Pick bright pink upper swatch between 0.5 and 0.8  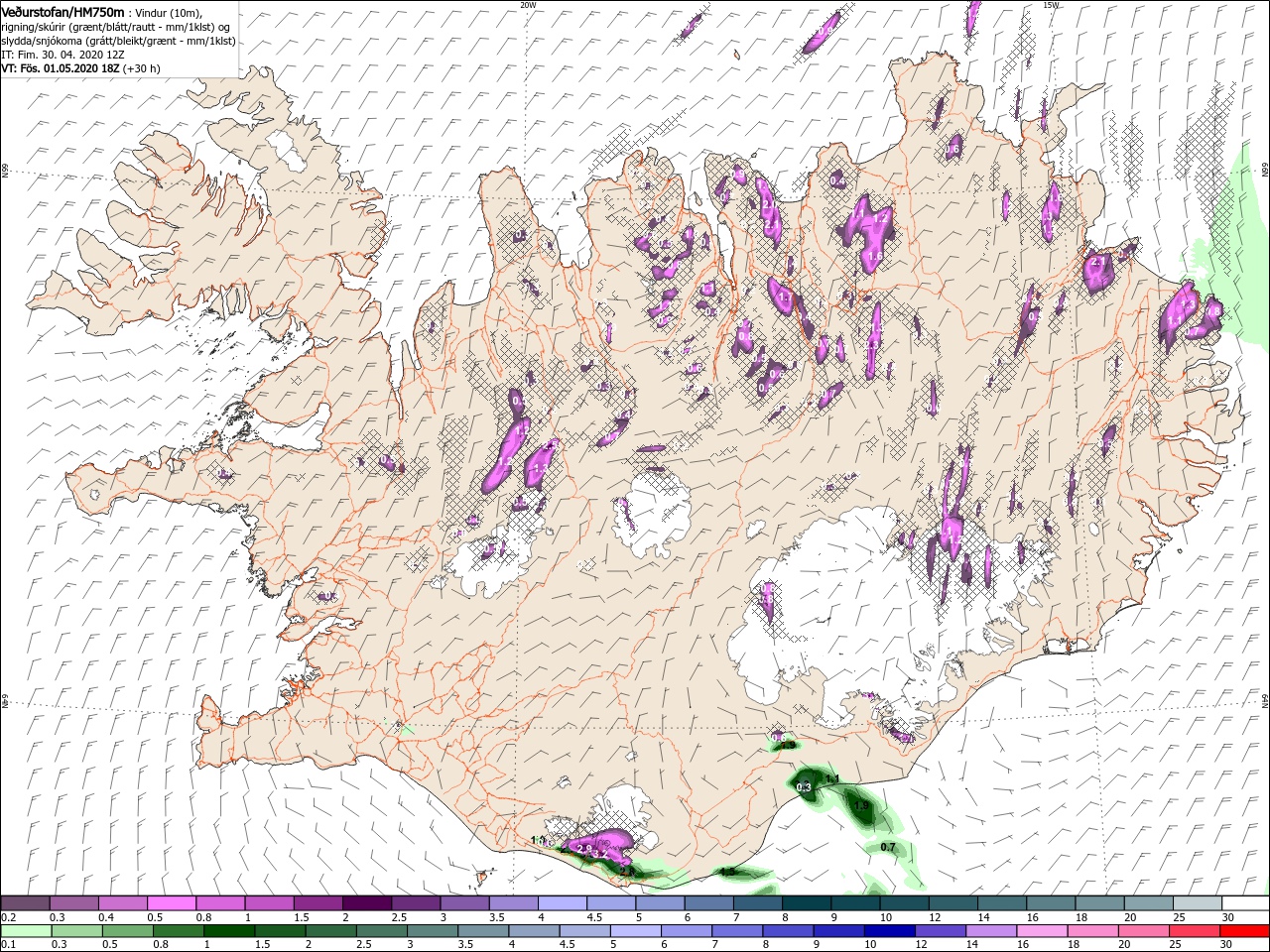click(172, 903)
